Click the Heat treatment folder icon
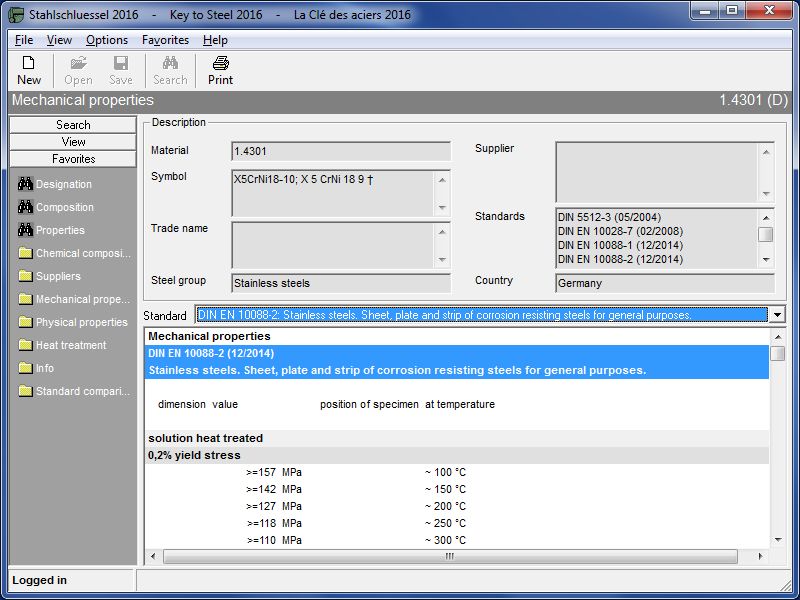This screenshot has width=800, height=600. [26, 345]
